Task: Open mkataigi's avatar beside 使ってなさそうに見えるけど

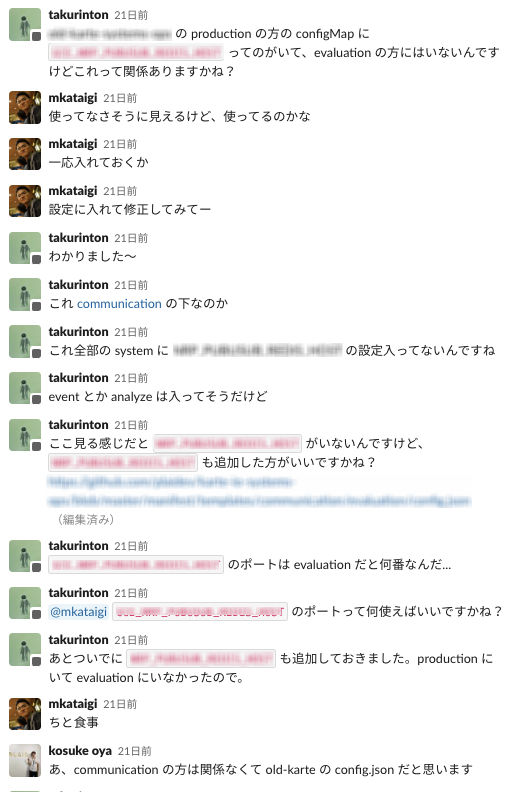Action: [25, 107]
